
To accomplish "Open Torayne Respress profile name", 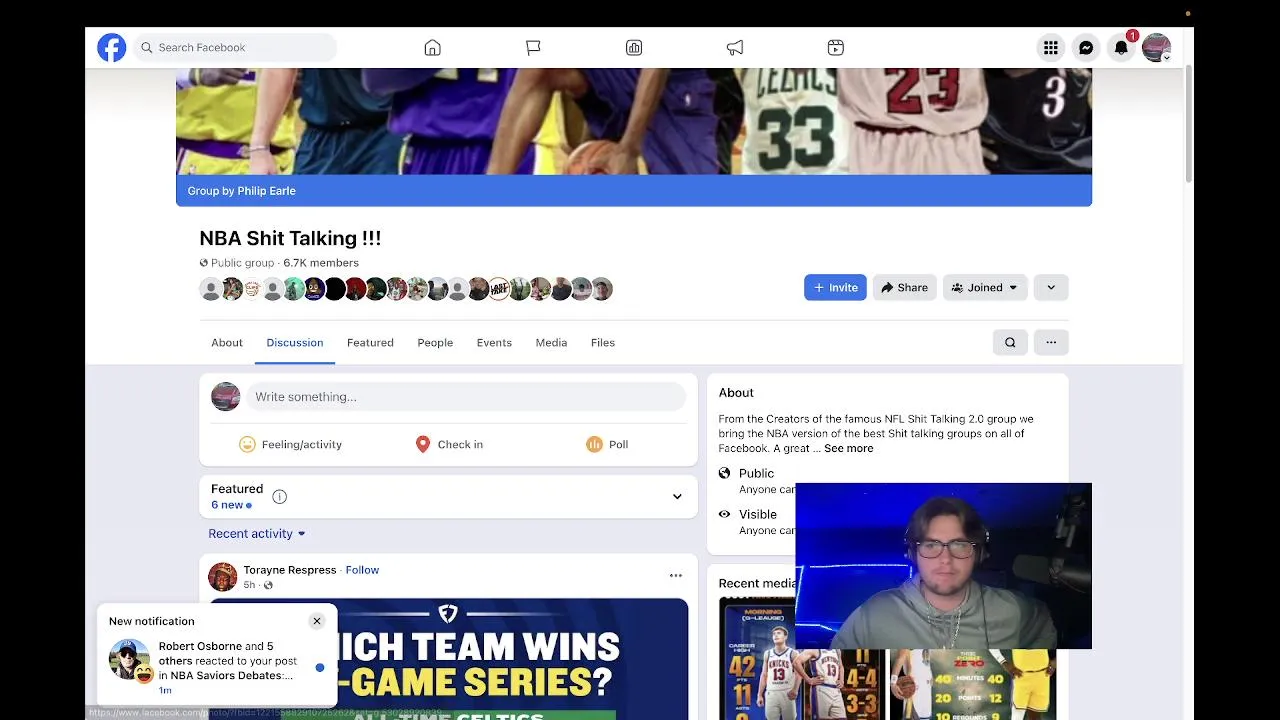I will [x=290, y=570].
